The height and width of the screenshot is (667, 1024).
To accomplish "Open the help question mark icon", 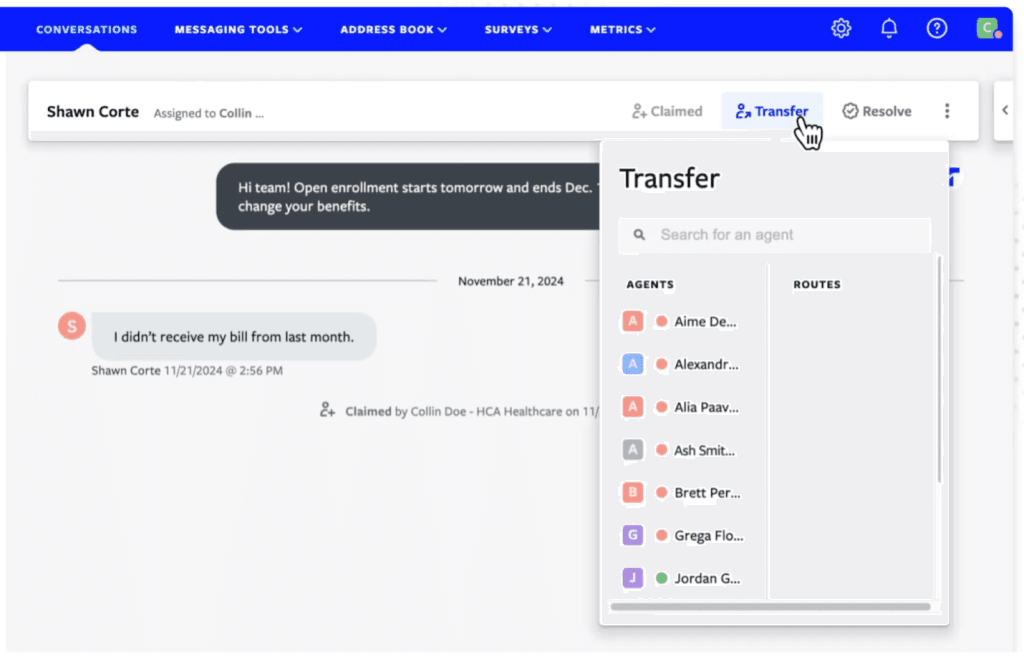I will coord(937,29).
